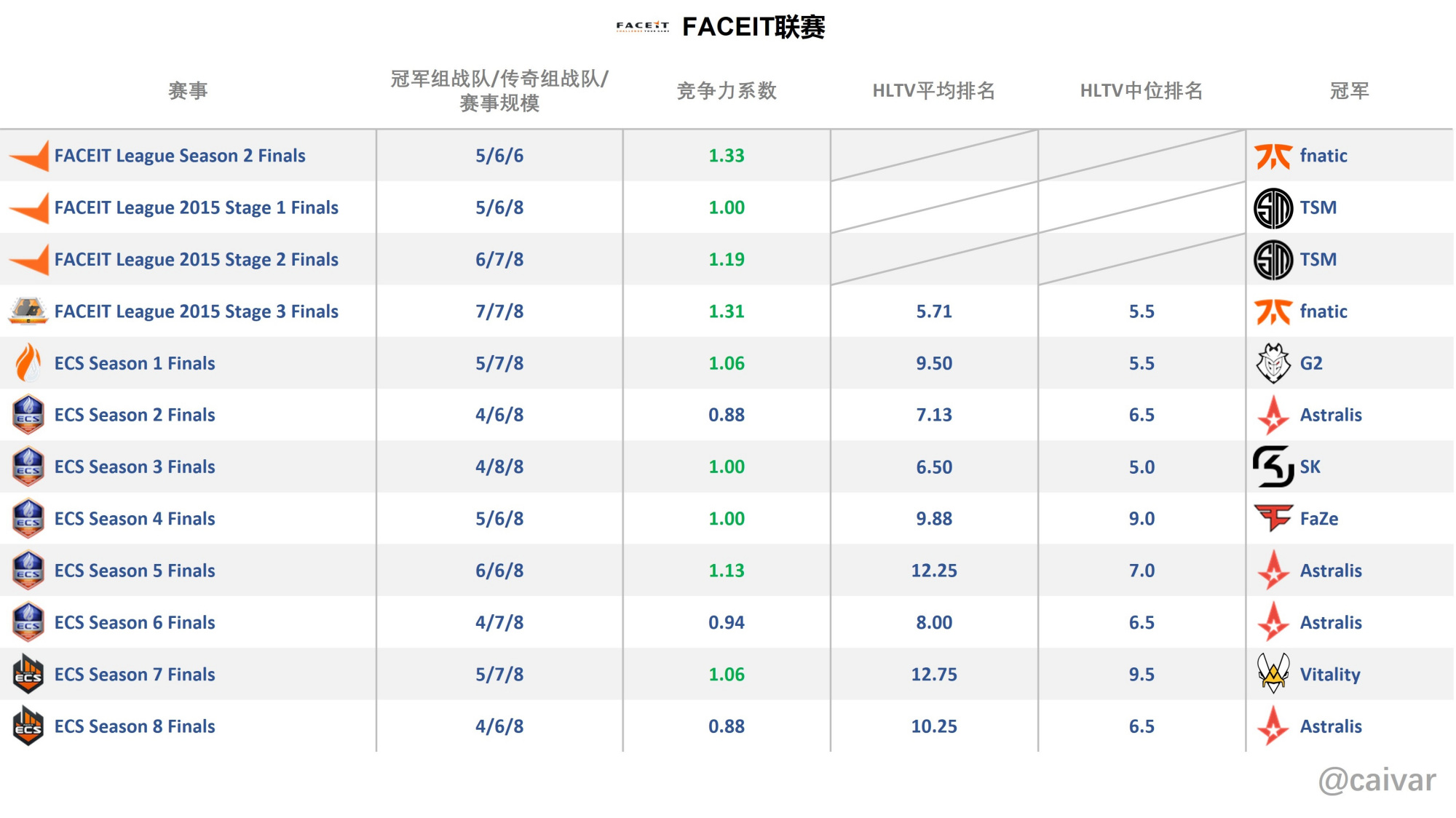Select FACEIT League 2015 Stage 3 Finals
1456x818 pixels.
[197, 311]
